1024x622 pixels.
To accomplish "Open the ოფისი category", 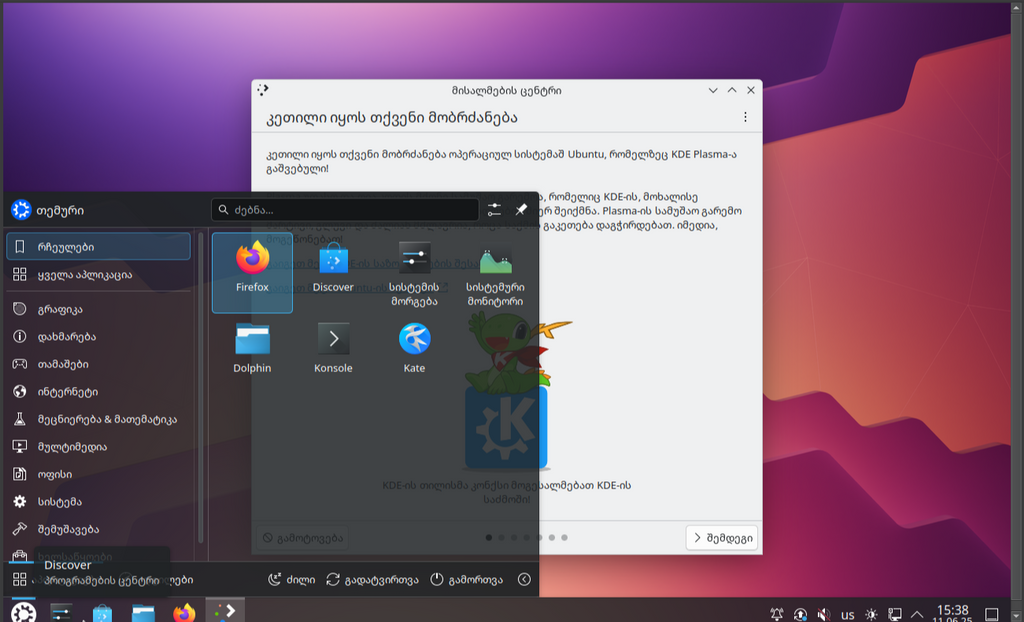I will coord(99,474).
